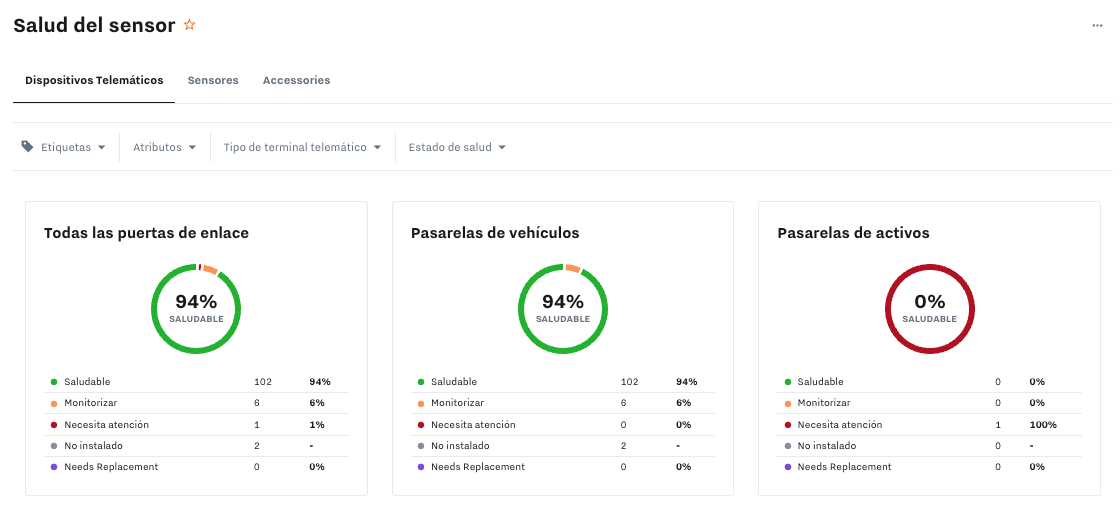Select No instalado in Pasarelas de activos
The height and width of the screenshot is (510, 1120).
click(x=929, y=446)
